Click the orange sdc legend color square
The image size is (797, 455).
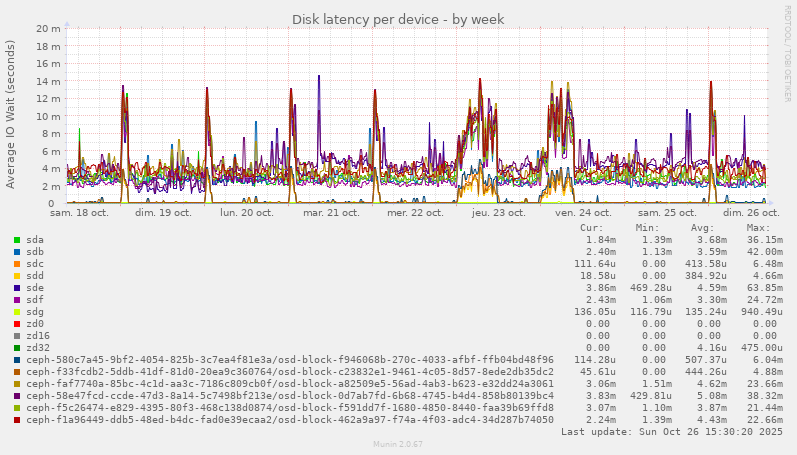(17, 264)
